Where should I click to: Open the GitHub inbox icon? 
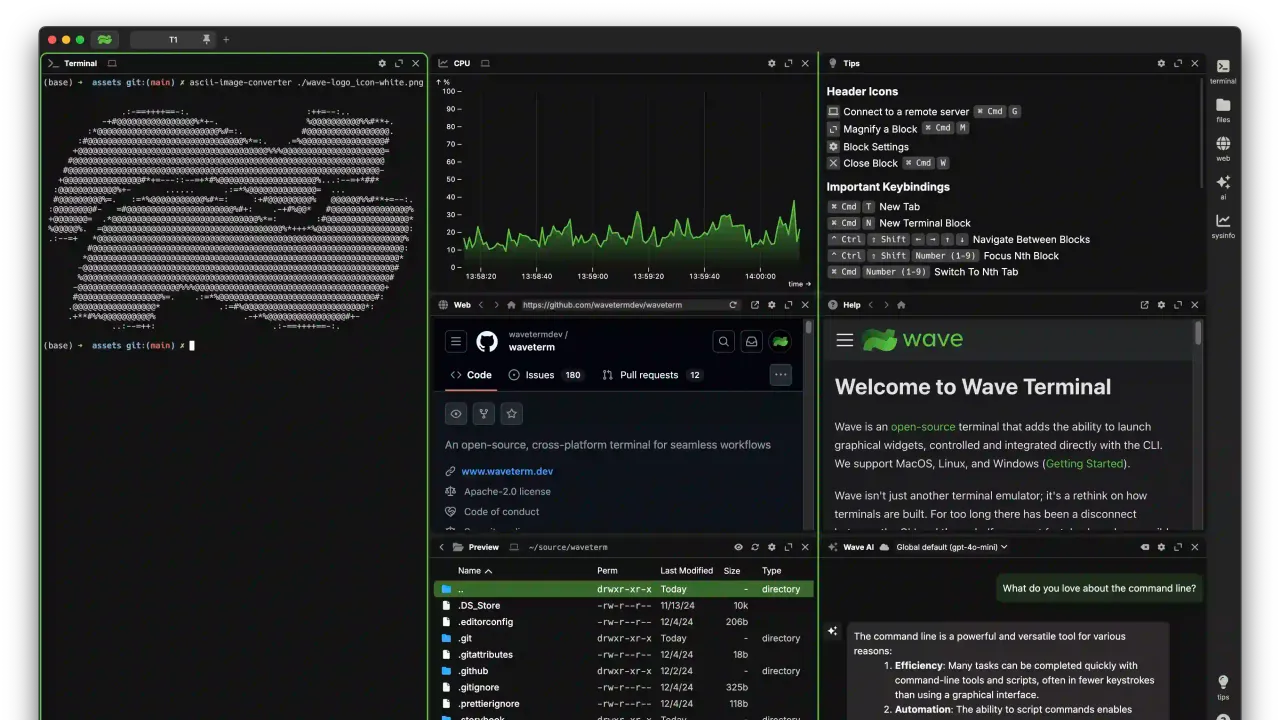click(751, 342)
